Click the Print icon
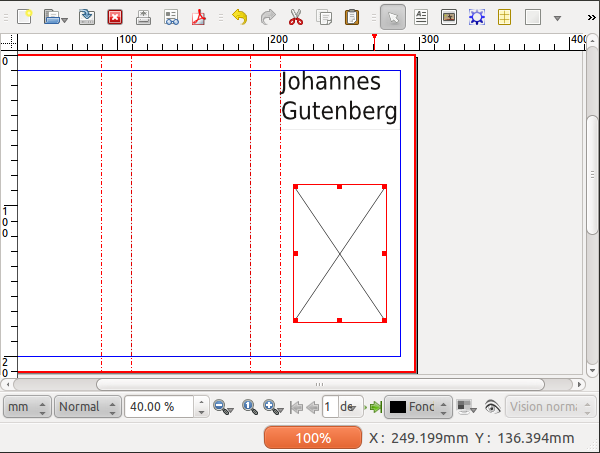The height and width of the screenshot is (453, 600). (143, 17)
